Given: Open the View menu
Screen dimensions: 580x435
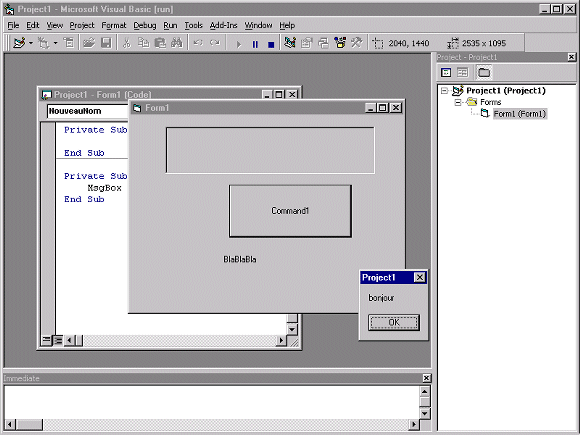Looking at the screenshot, I should point(54,25).
